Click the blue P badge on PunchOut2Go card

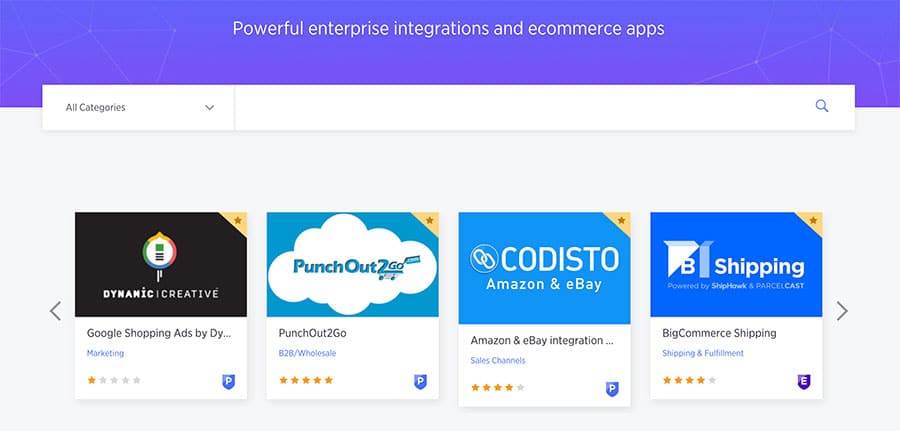421,382
